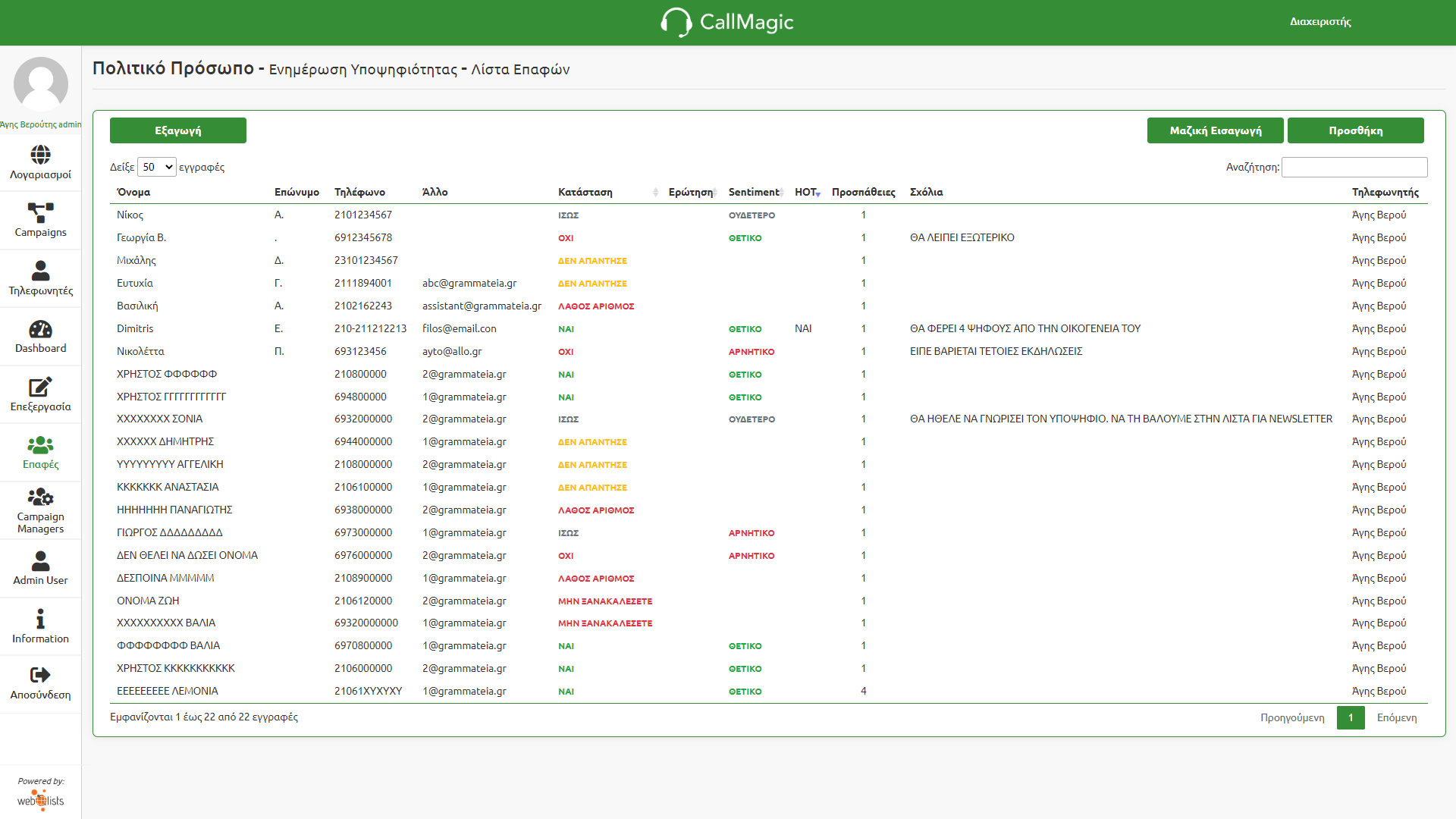
Task: Click into the Αναζήτηση search field
Action: click(x=1354, y=167)
